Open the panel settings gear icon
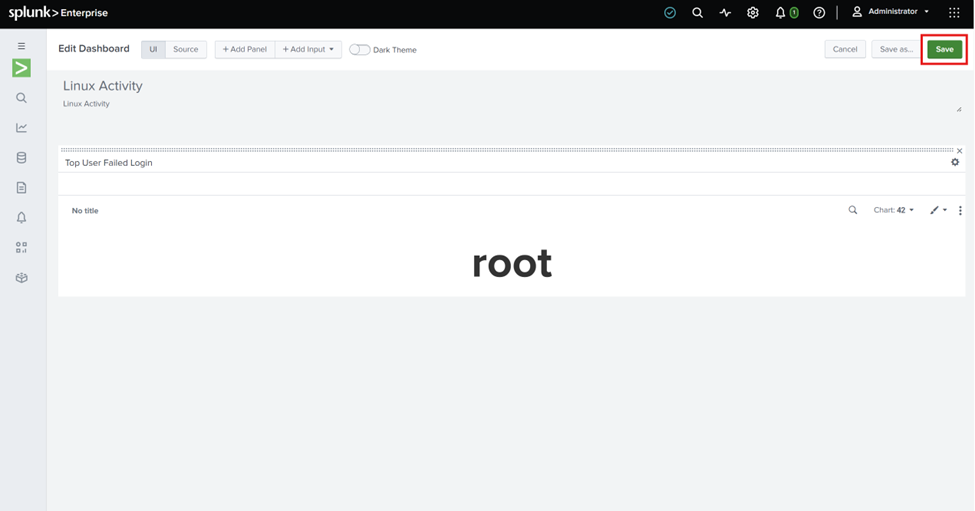The image size is (975, 511). click(955, 162)
